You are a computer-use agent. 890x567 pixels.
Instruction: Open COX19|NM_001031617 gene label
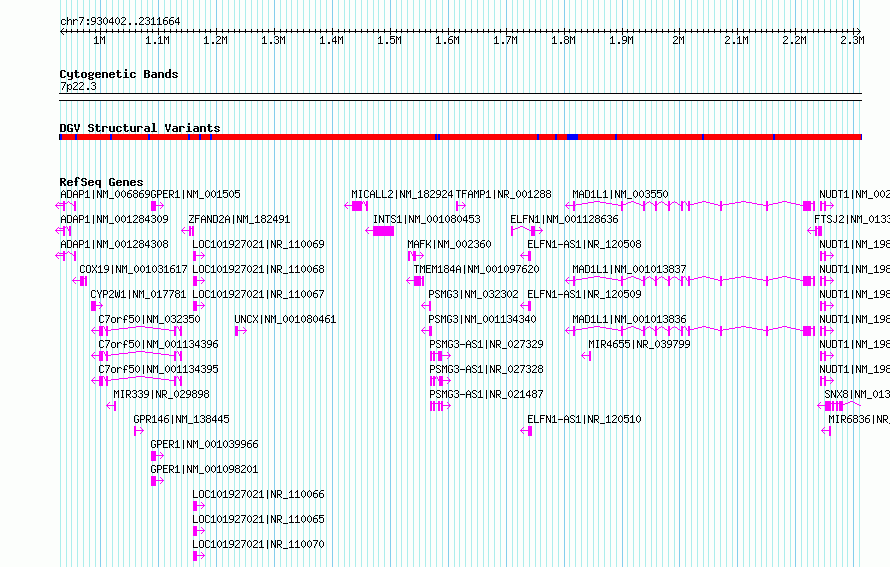(x=133, y=269)
